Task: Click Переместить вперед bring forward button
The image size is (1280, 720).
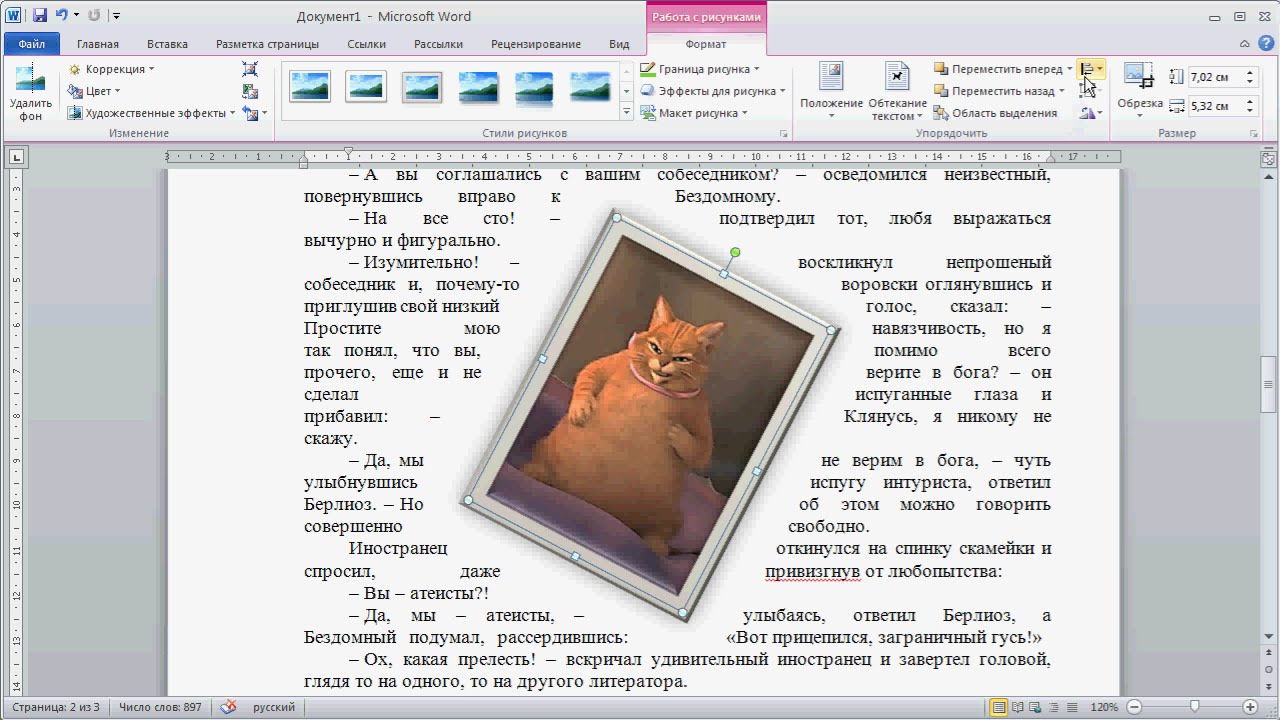Action: click(x=997, y=69)
